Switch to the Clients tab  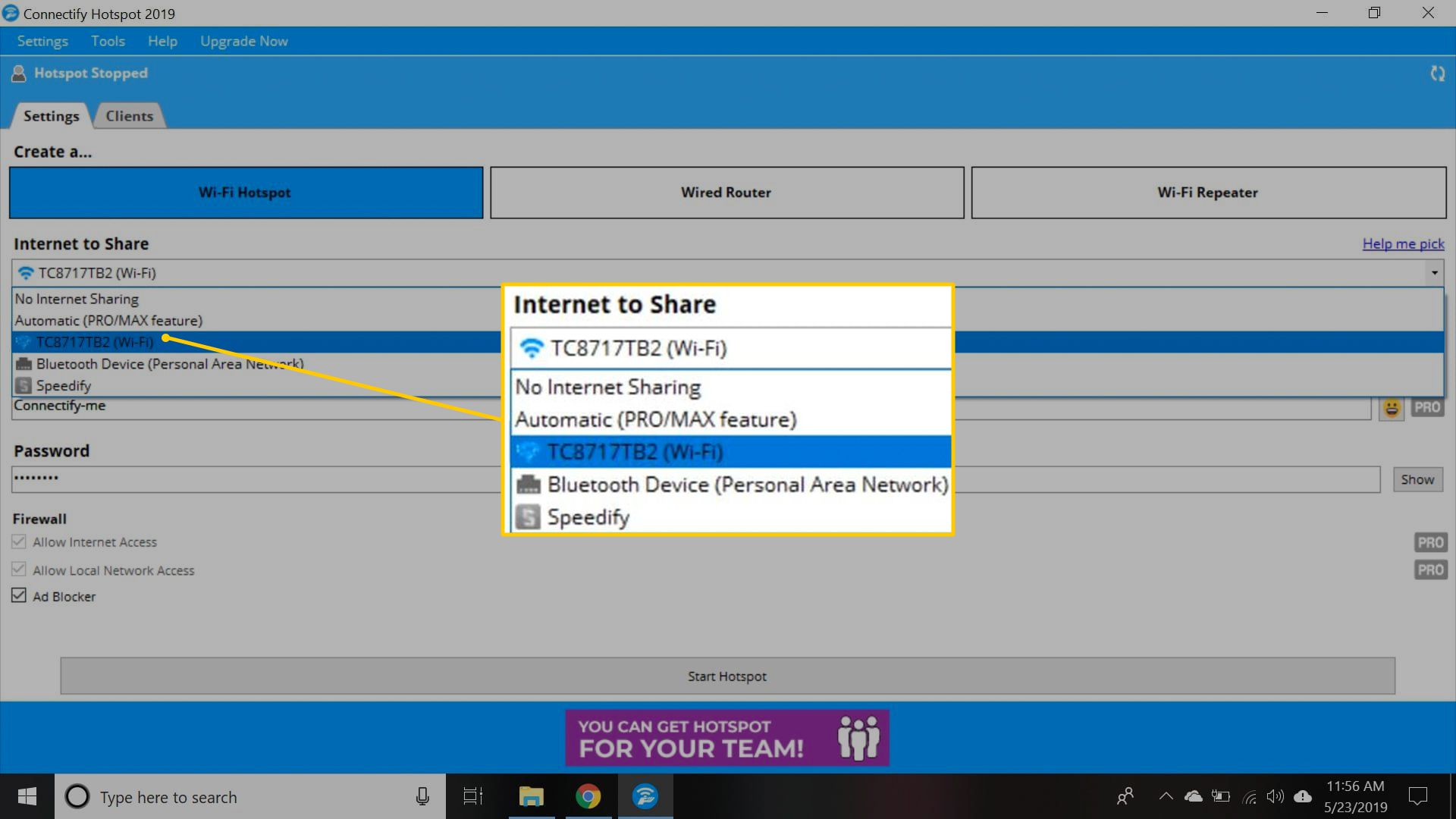tap(129, 116)
